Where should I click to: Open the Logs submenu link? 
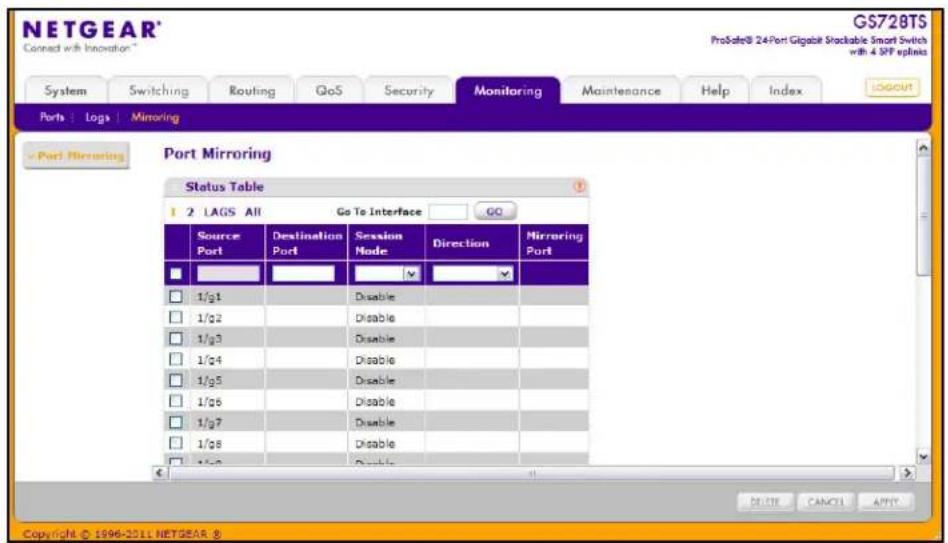point(97,117)
